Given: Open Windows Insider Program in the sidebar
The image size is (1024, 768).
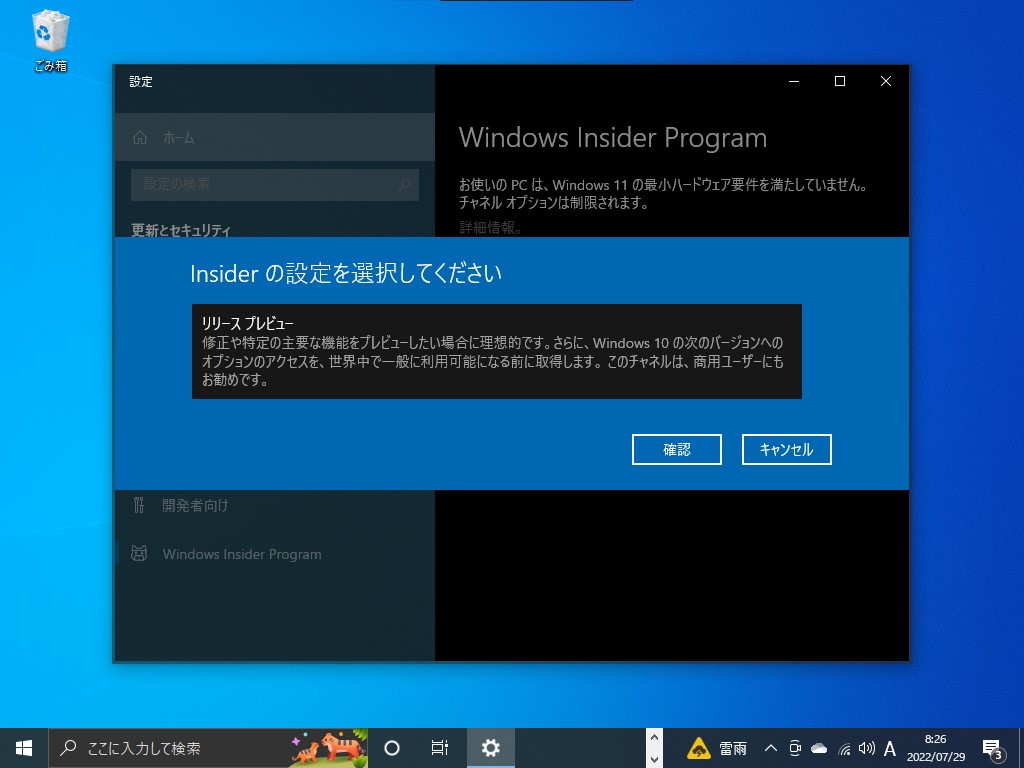Looking at the screenshot, I should pos(241,554).
